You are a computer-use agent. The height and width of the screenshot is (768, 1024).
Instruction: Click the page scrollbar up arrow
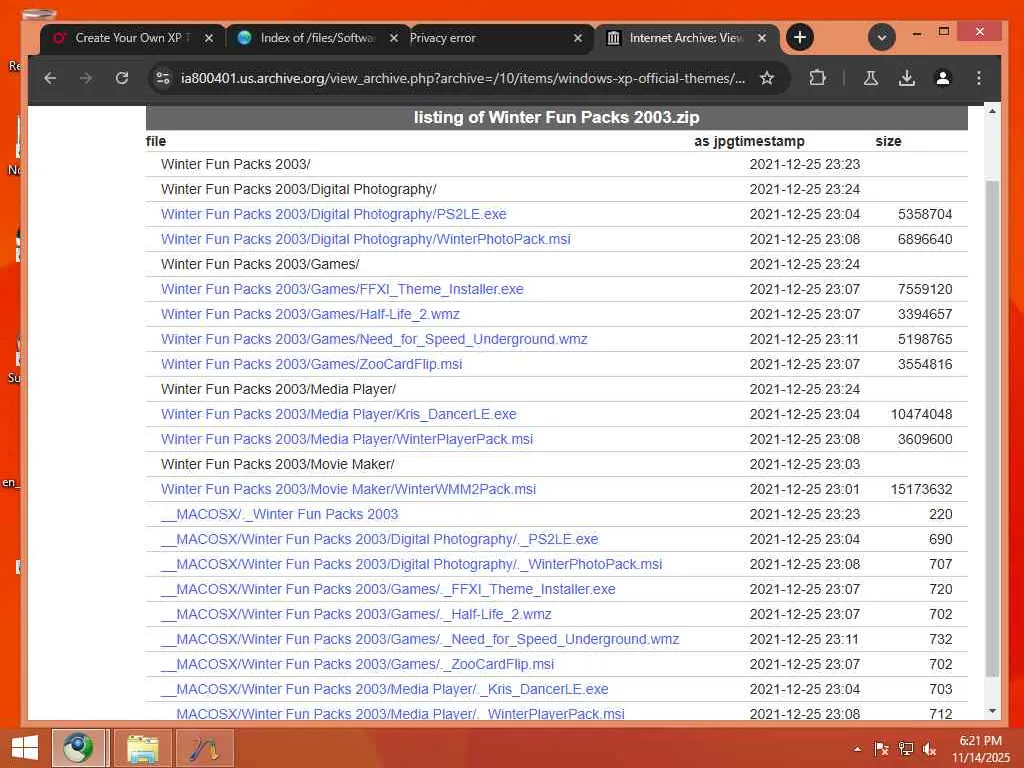(992, 112)
